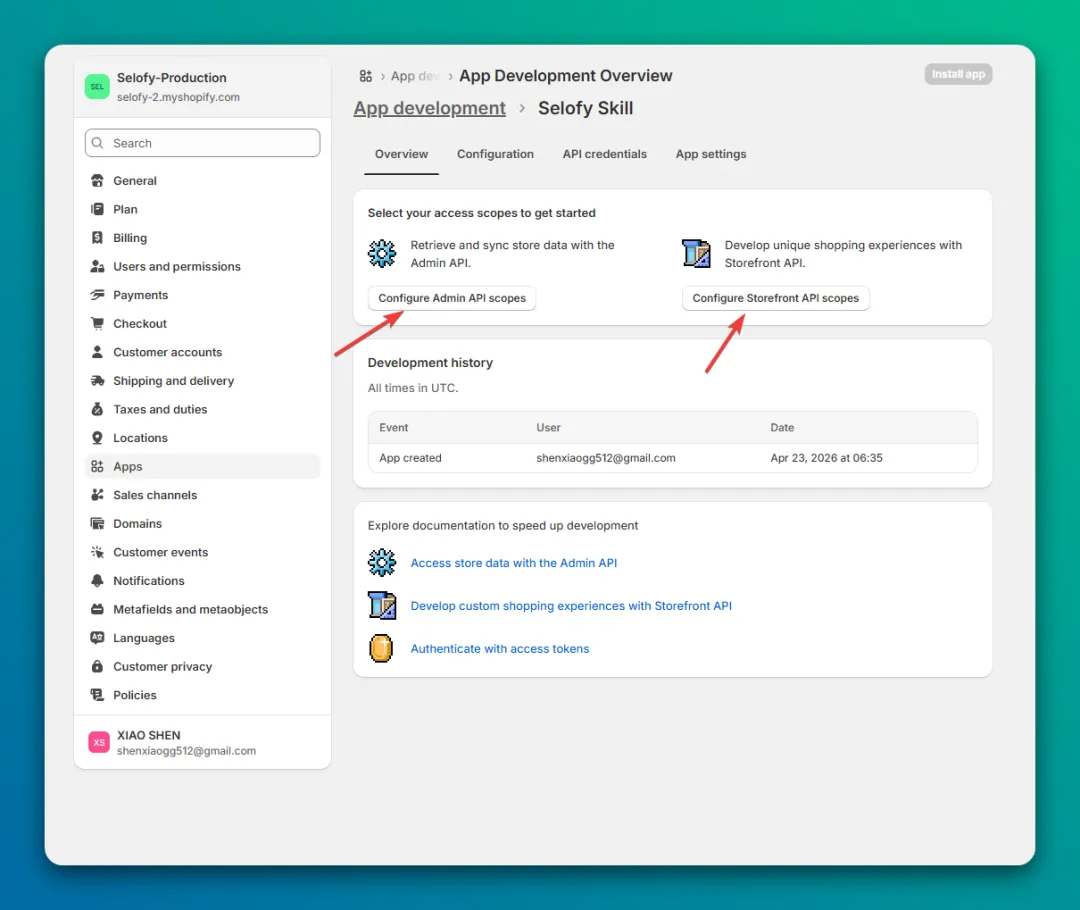Click the Apr 23, 2026 at 06:35 date

pyautogui.click(x=827, y=457)
